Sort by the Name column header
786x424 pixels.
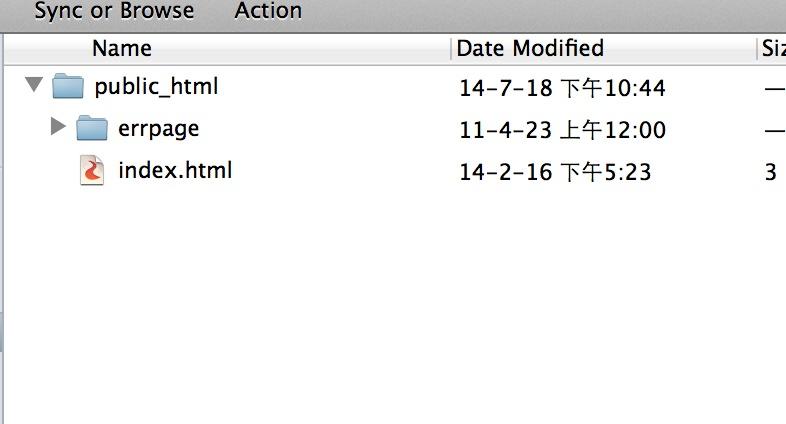click(122, 49)
